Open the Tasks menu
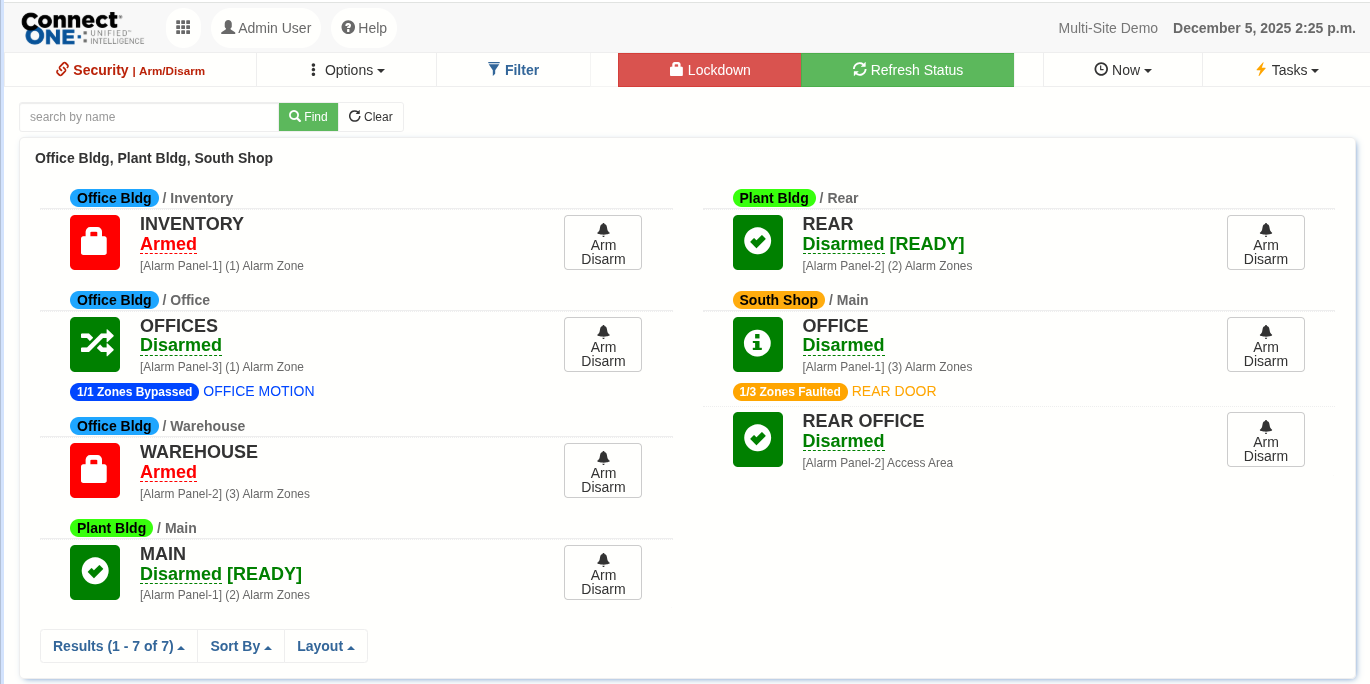The image size is (1370, 684). [x=1286, y=70]
